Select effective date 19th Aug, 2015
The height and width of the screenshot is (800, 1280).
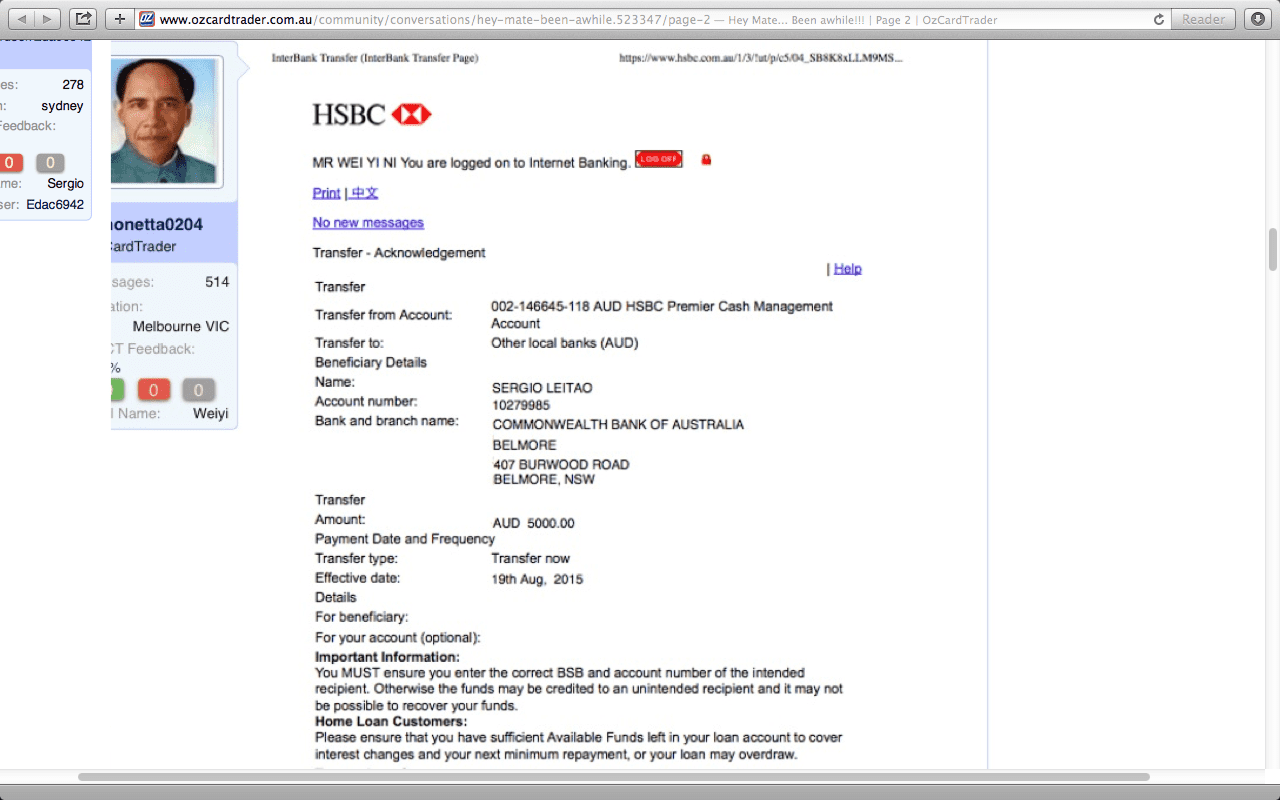coord(537,579)
